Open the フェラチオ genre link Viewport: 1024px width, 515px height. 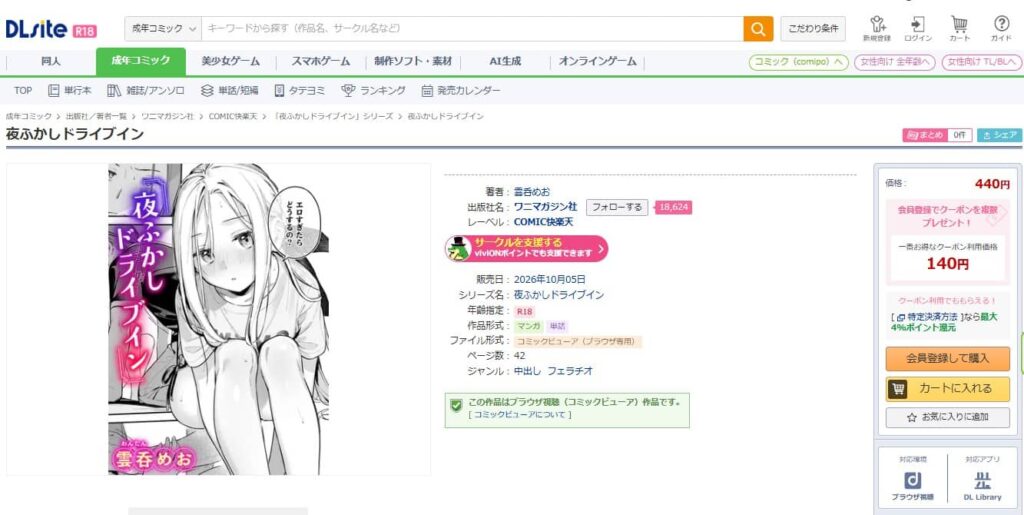coord(569,371)
